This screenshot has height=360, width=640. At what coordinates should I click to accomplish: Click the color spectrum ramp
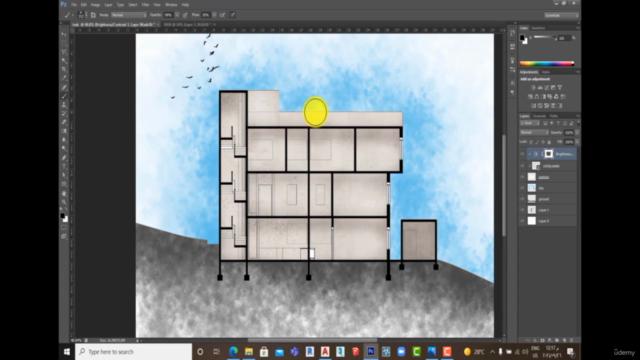(547, 64)
